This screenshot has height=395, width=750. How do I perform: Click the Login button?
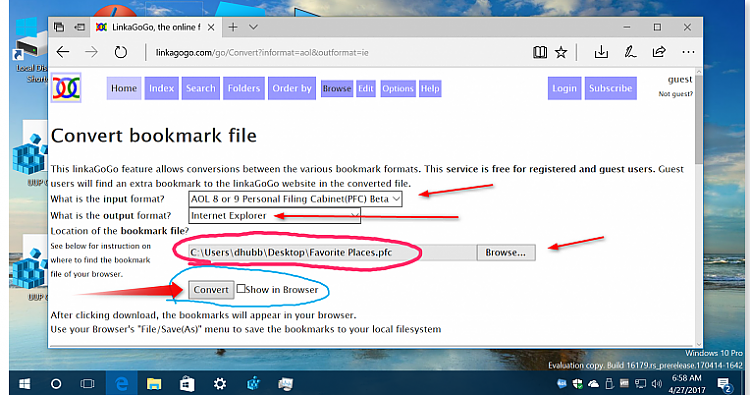click(564, 88)
